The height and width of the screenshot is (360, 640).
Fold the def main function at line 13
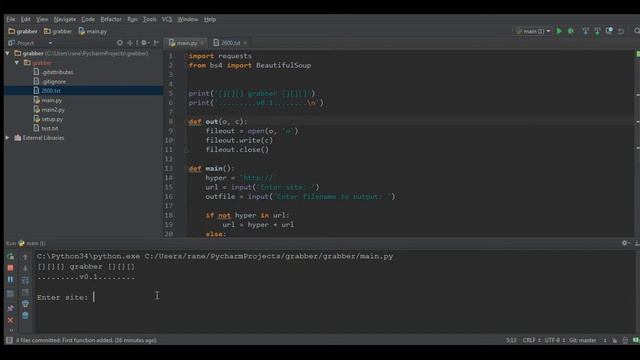tap(186, 169)
